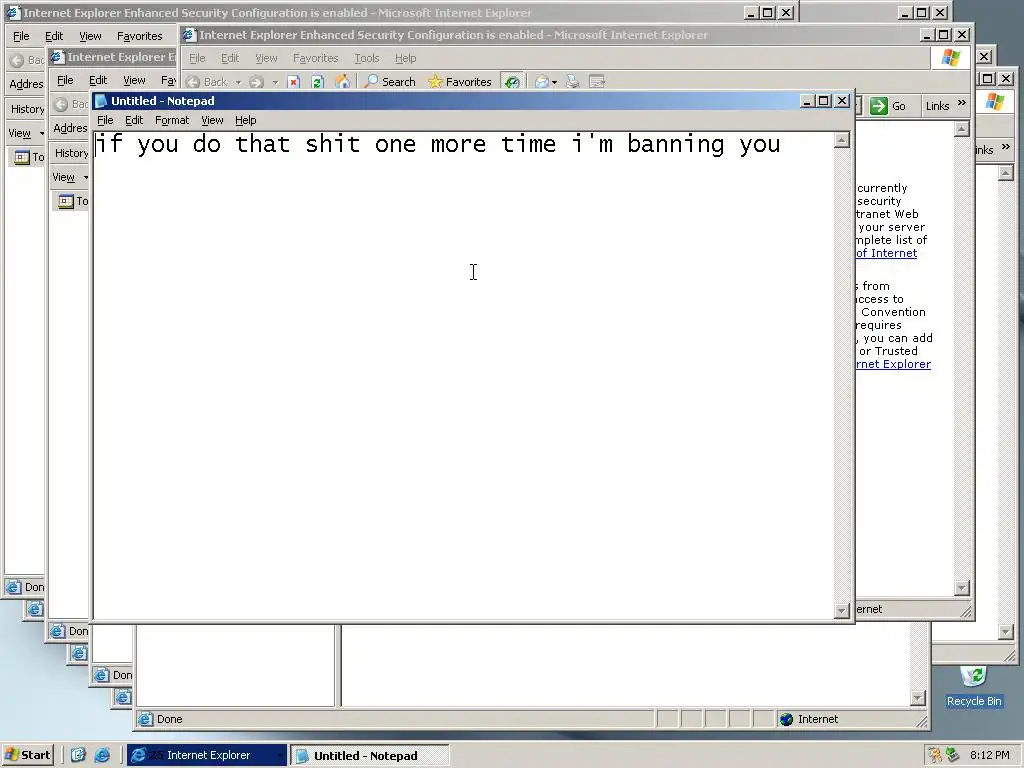Open the Mail button dropdown arrow
The height and width of the screenshot is (768, 1024).
click(x=554, y=82)
